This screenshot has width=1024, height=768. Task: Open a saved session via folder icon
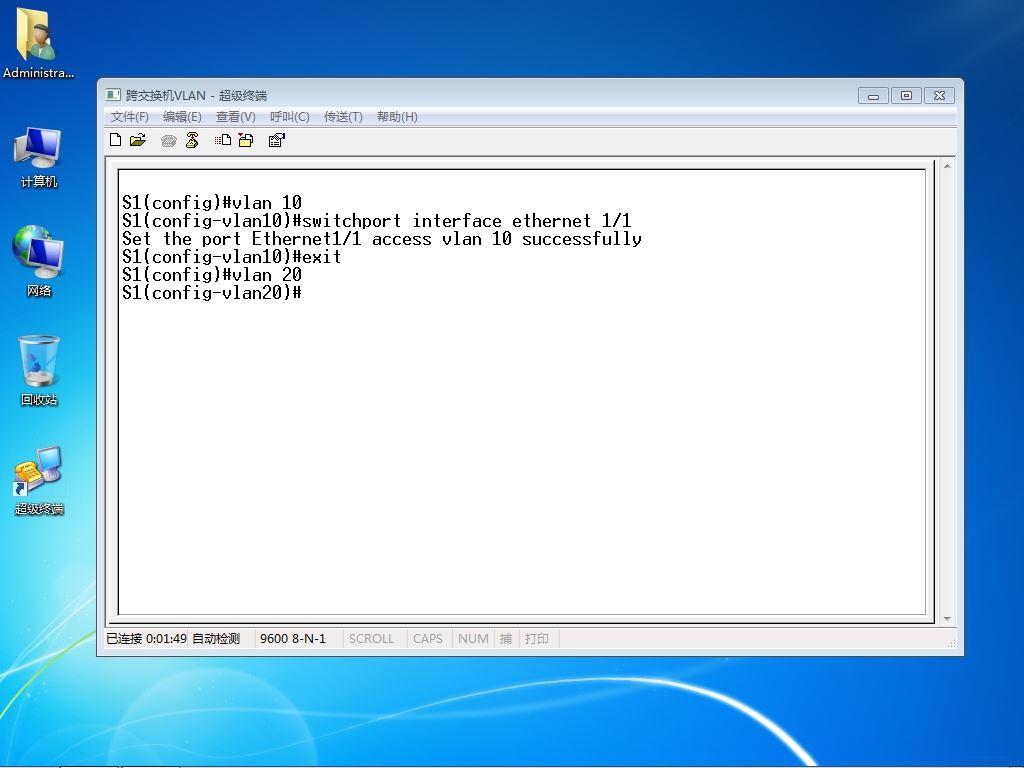[138, 140]
